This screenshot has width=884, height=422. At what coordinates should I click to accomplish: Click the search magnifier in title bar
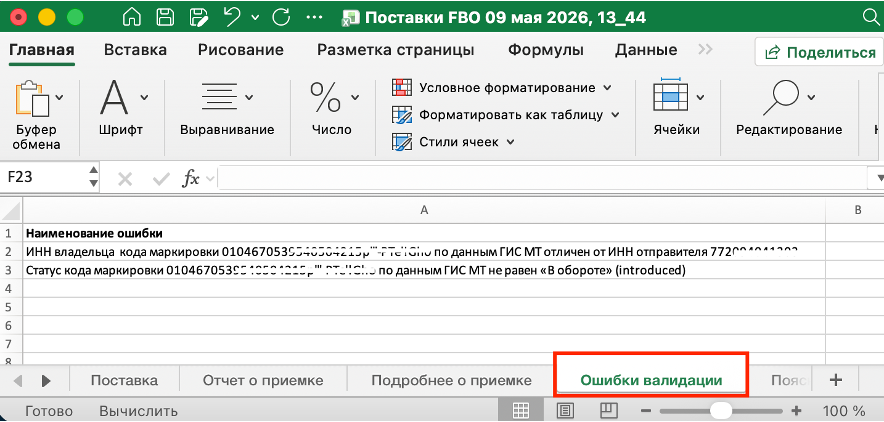(872, 17)
